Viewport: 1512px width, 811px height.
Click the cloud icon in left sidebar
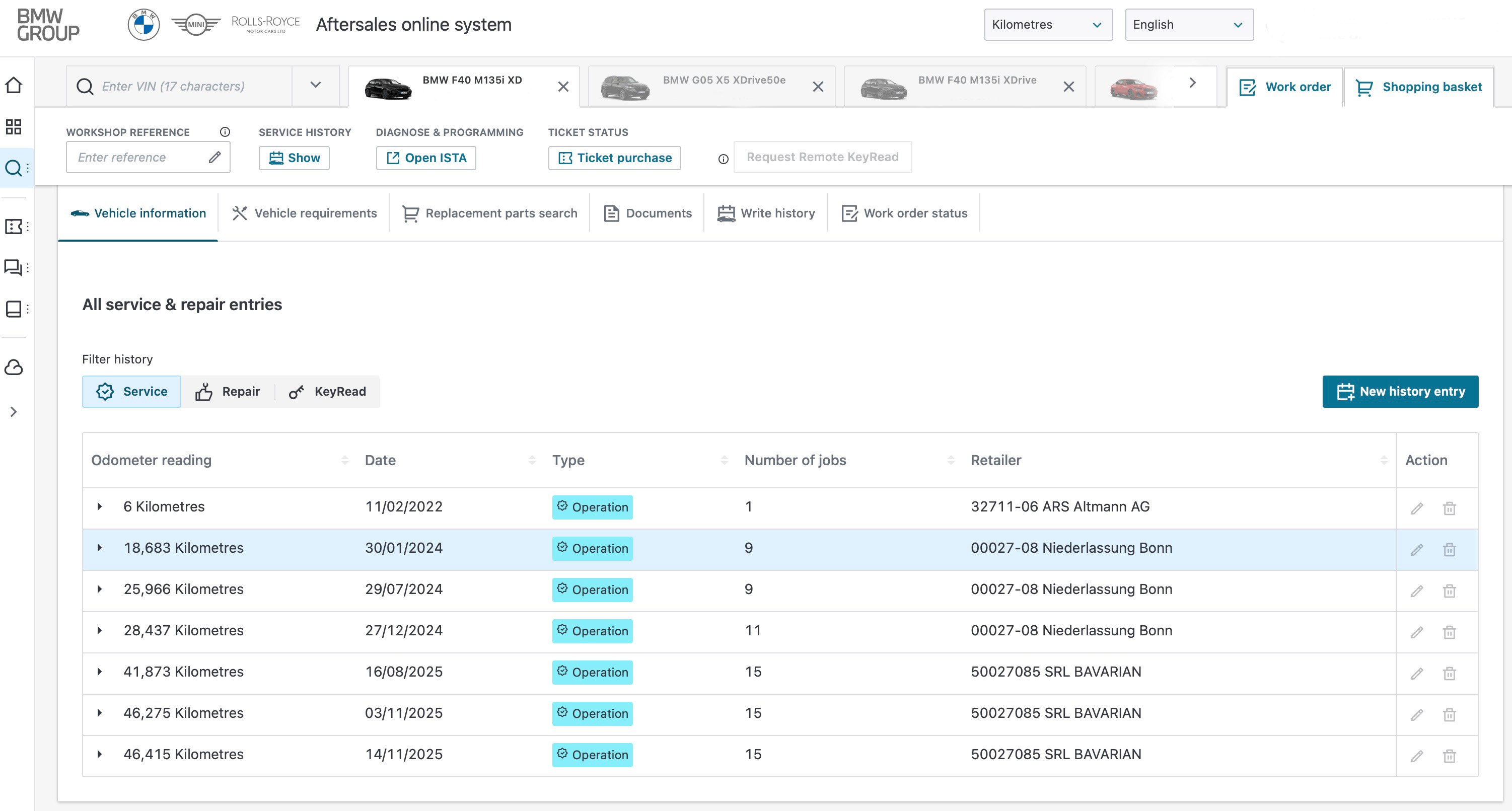[14, 368]
